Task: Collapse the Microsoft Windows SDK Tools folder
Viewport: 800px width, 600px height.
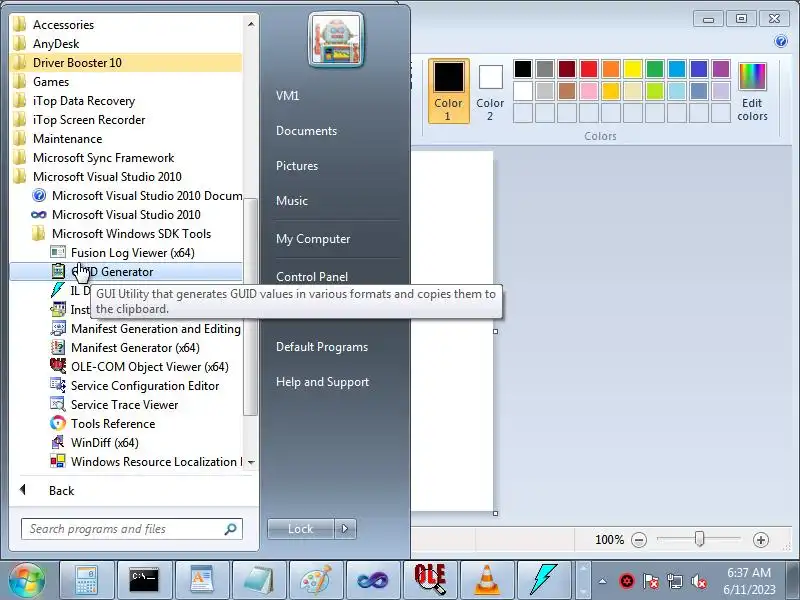Action: click(x=121, y=234)
